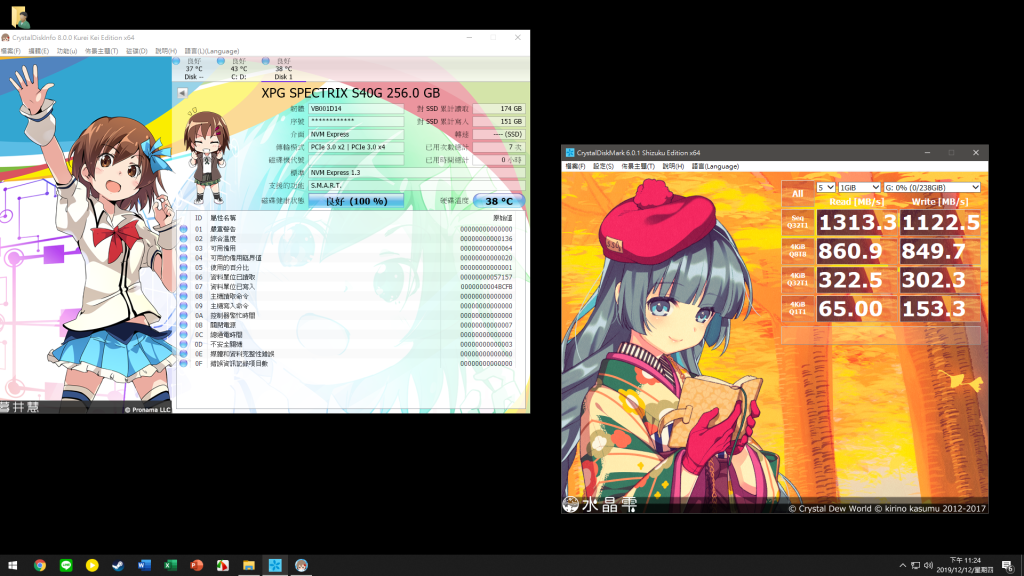Open CrystalDiskMark 語言(Language) menu
1024x576 pixels.
(x=715, y=167)
